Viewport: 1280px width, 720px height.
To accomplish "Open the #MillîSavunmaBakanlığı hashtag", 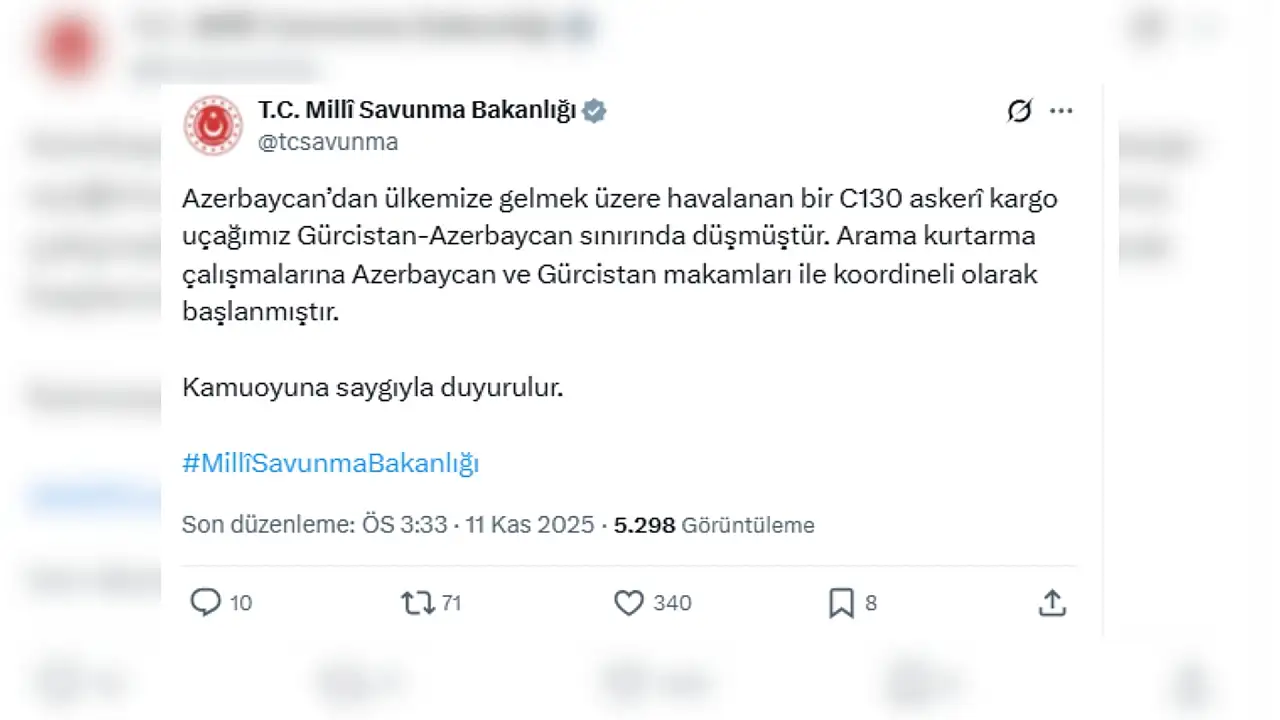I will click(x=330, y=463).
